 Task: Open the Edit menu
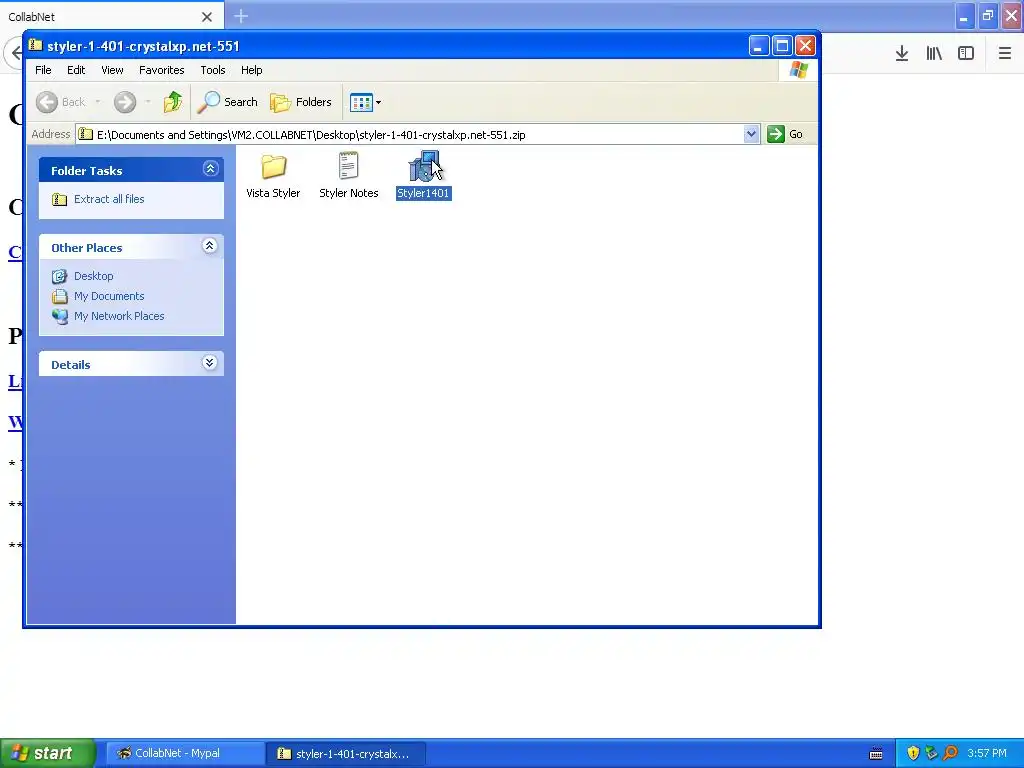click(x=76, y=70)
